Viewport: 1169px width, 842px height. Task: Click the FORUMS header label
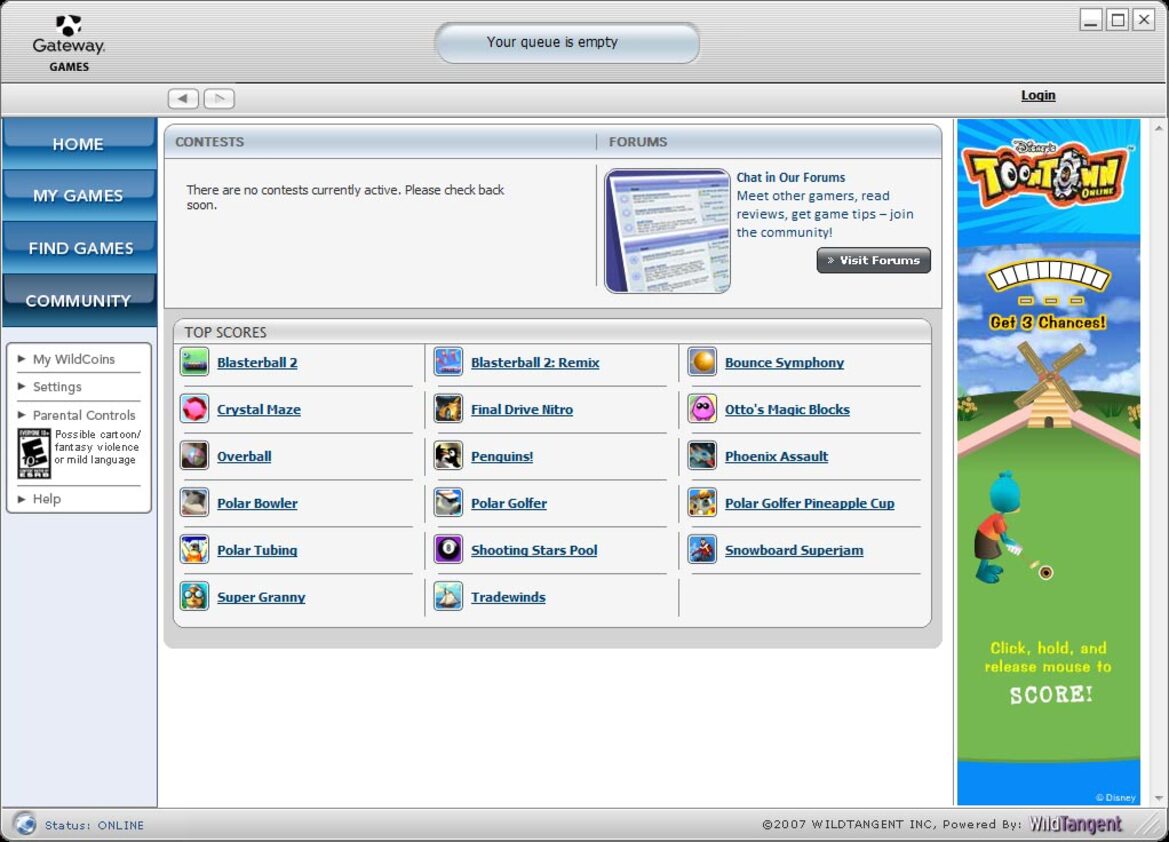638,142
